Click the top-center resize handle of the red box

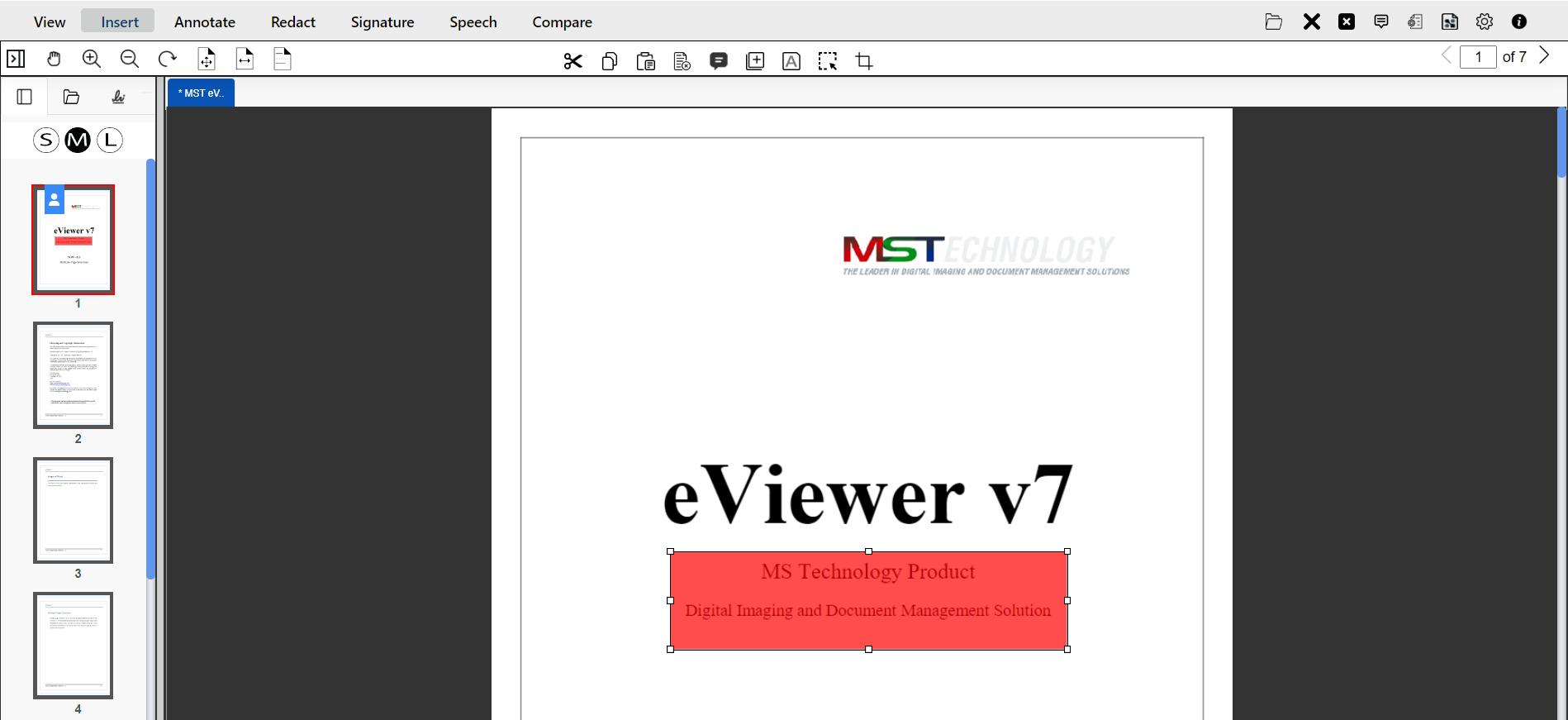[868, 551]
